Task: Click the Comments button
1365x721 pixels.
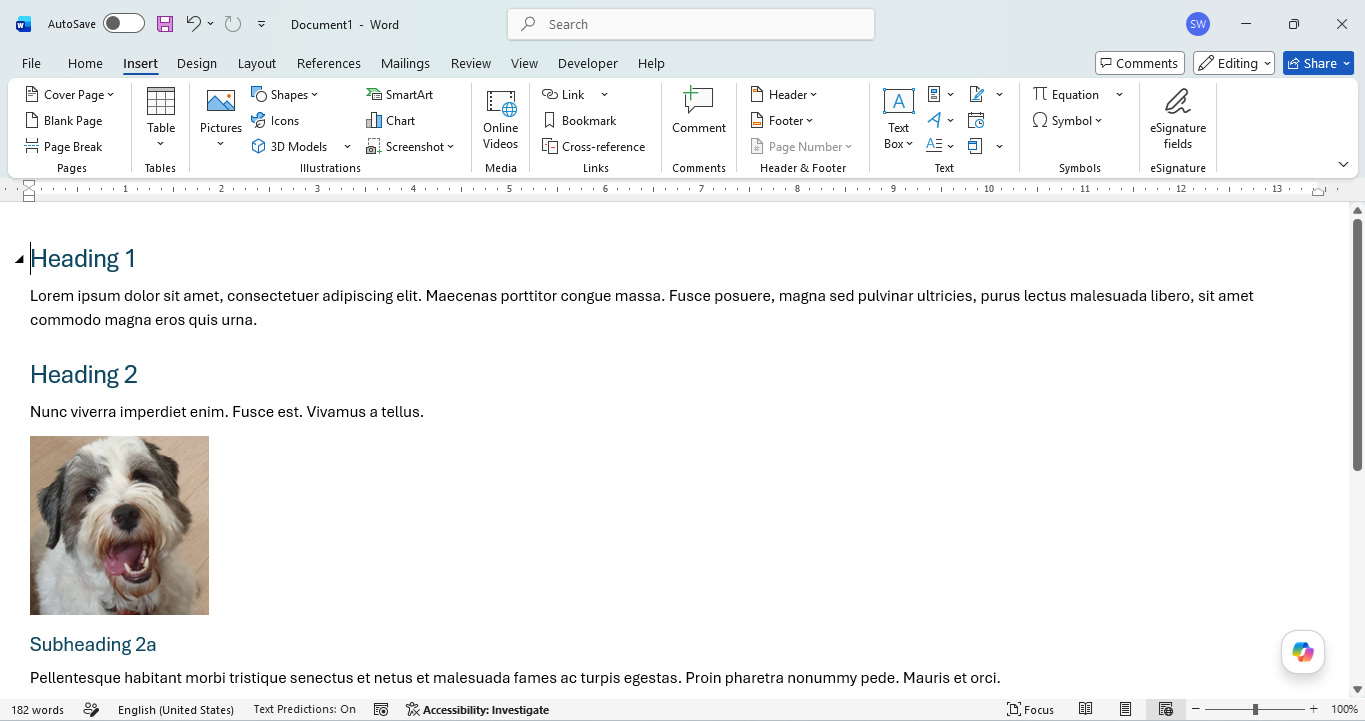Action: pos(1140,63)
